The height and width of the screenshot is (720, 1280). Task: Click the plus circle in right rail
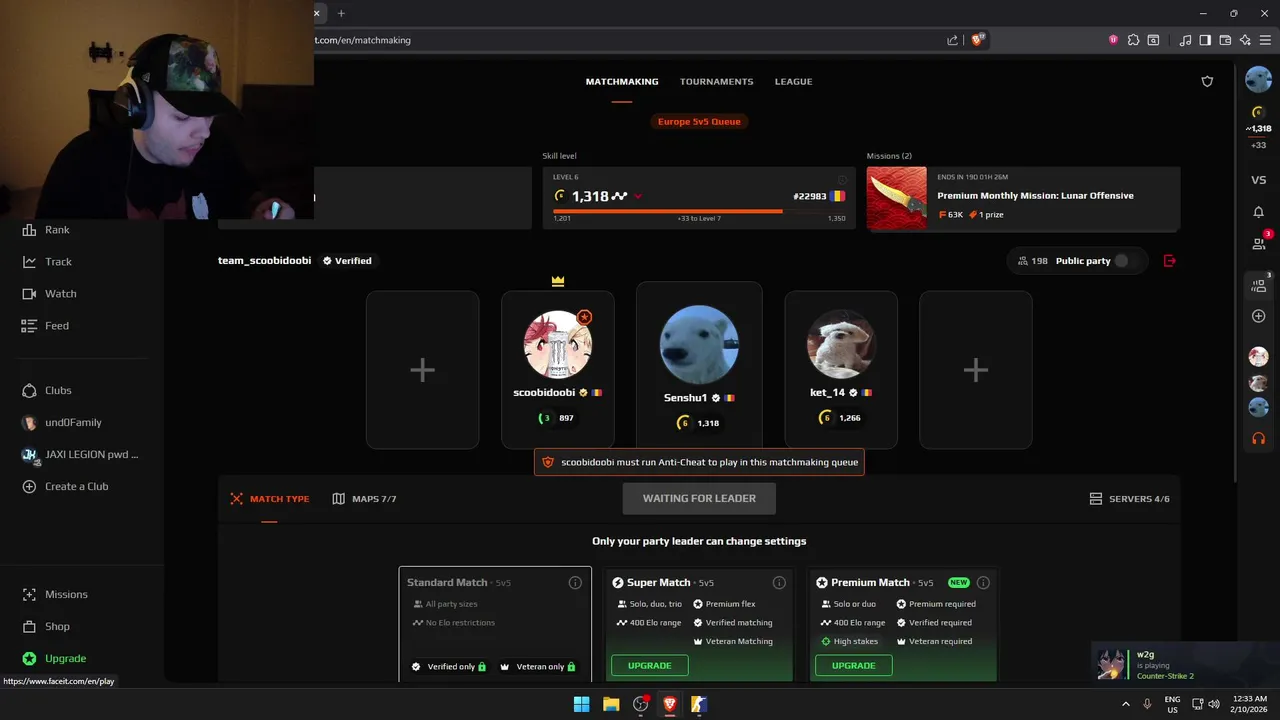[1258, 316]
